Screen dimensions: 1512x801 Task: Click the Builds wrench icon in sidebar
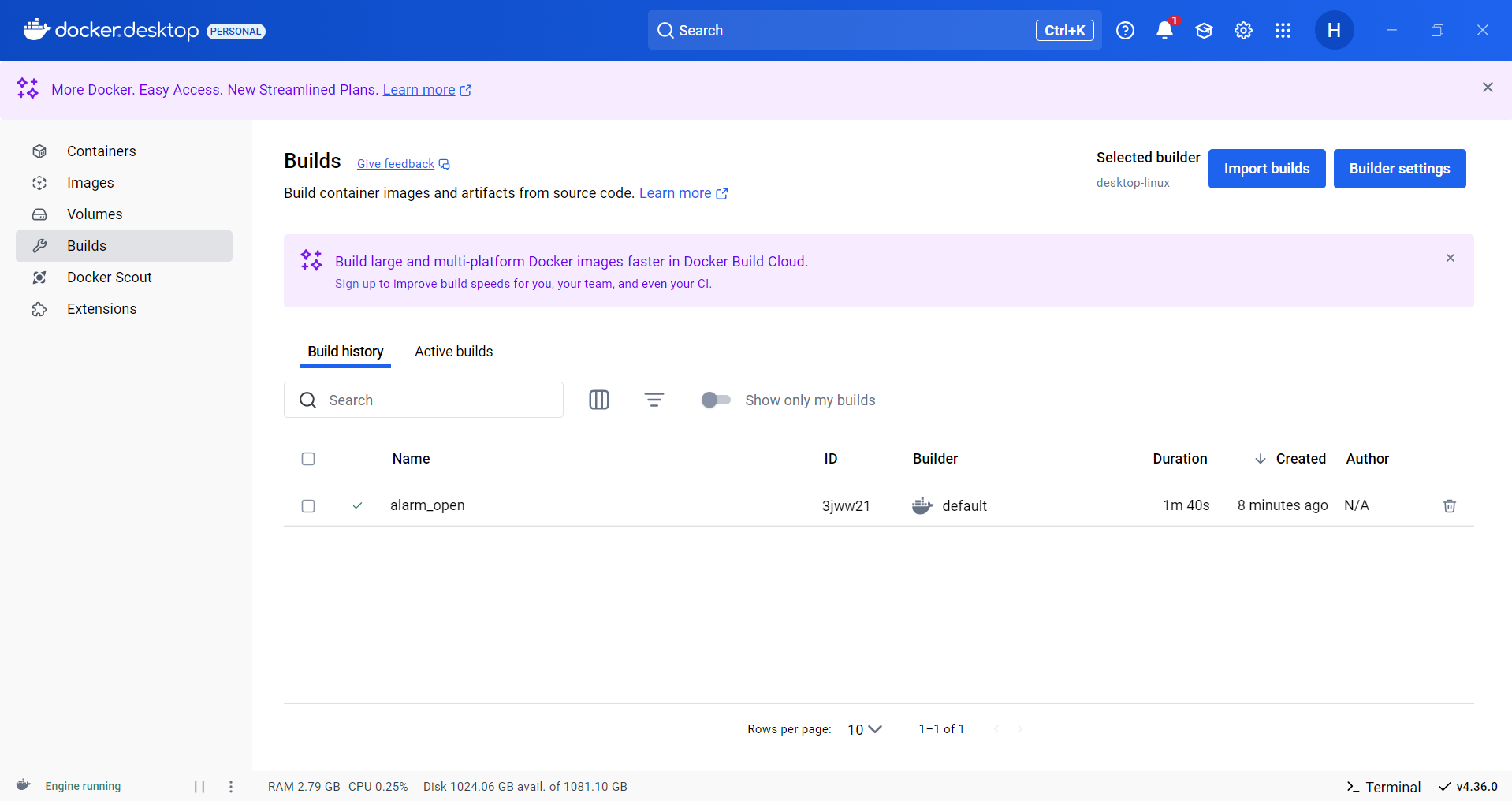(x=39, y=246)
